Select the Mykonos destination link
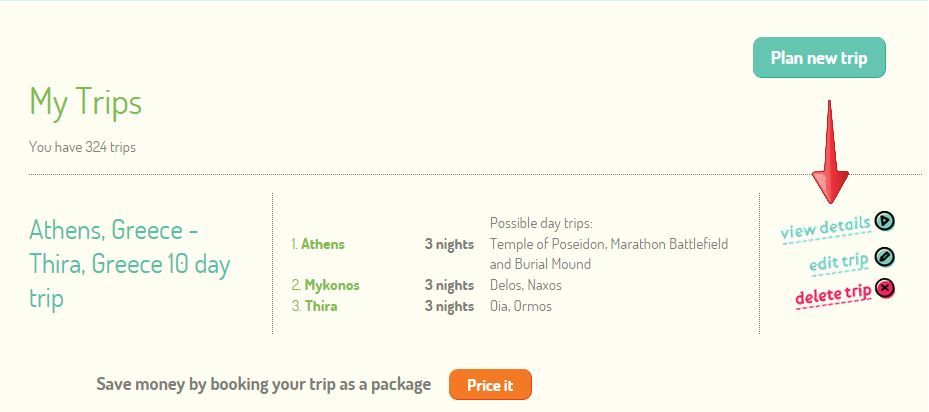 point(331,285)
